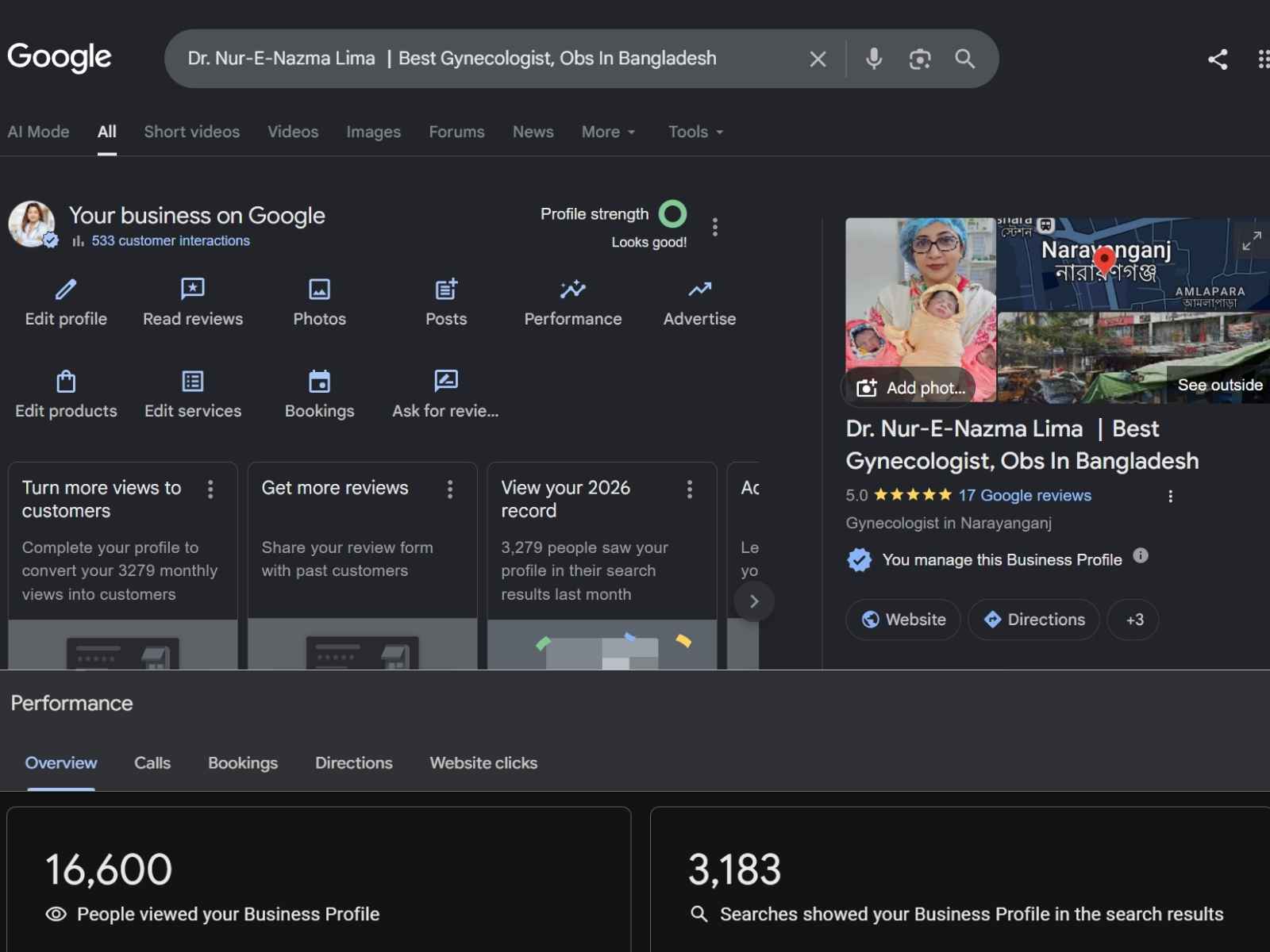Switch to Short videos tab
The height and width of the screenshot is (952, 1270).
coord(192,132)
